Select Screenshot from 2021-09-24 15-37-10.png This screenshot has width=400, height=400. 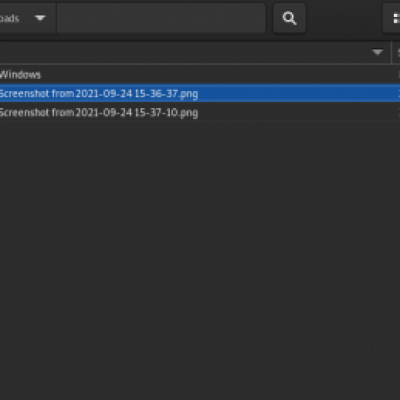99,113
